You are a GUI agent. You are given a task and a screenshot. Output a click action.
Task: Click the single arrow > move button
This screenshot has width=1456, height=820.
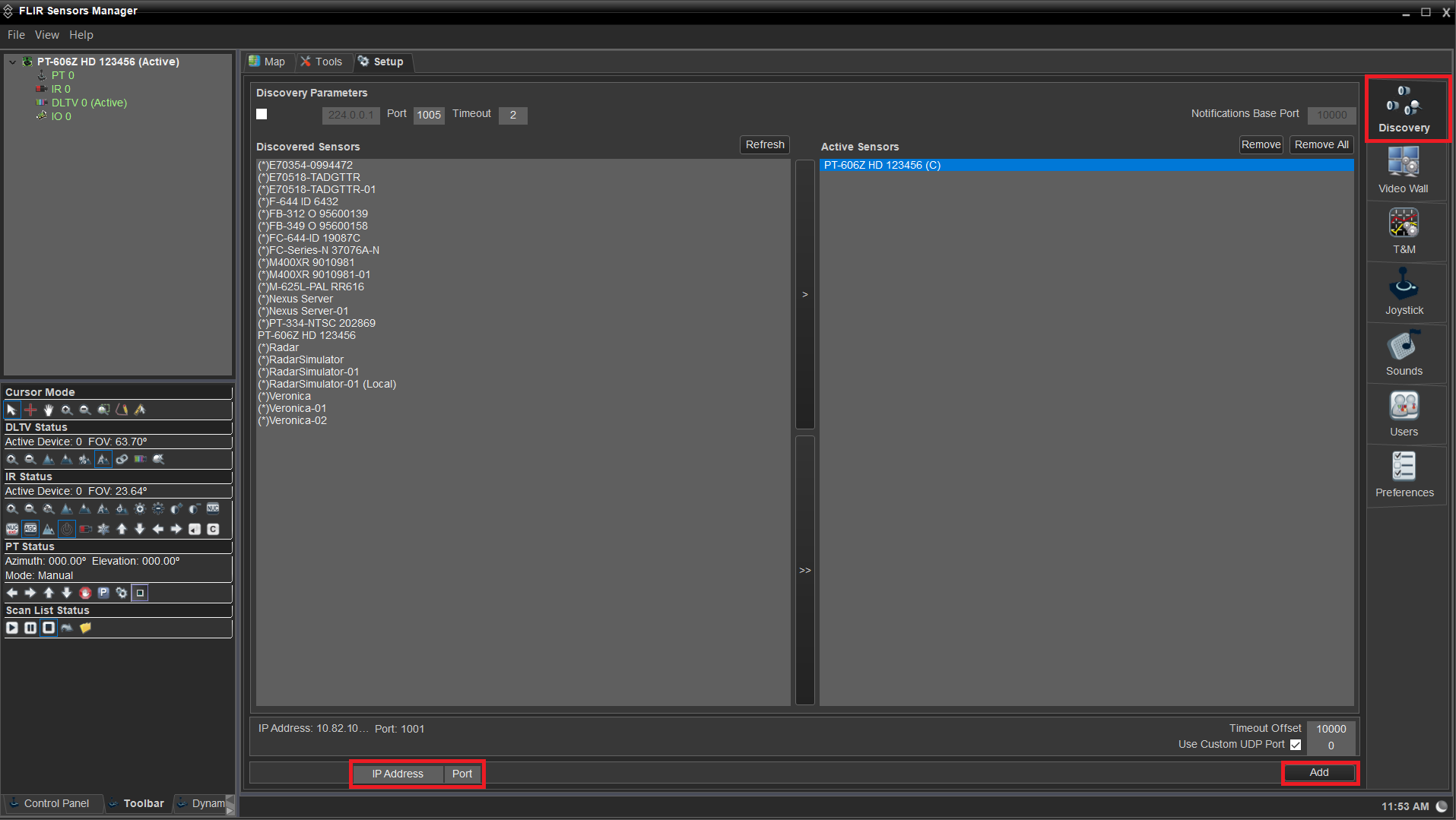[805, 294]
